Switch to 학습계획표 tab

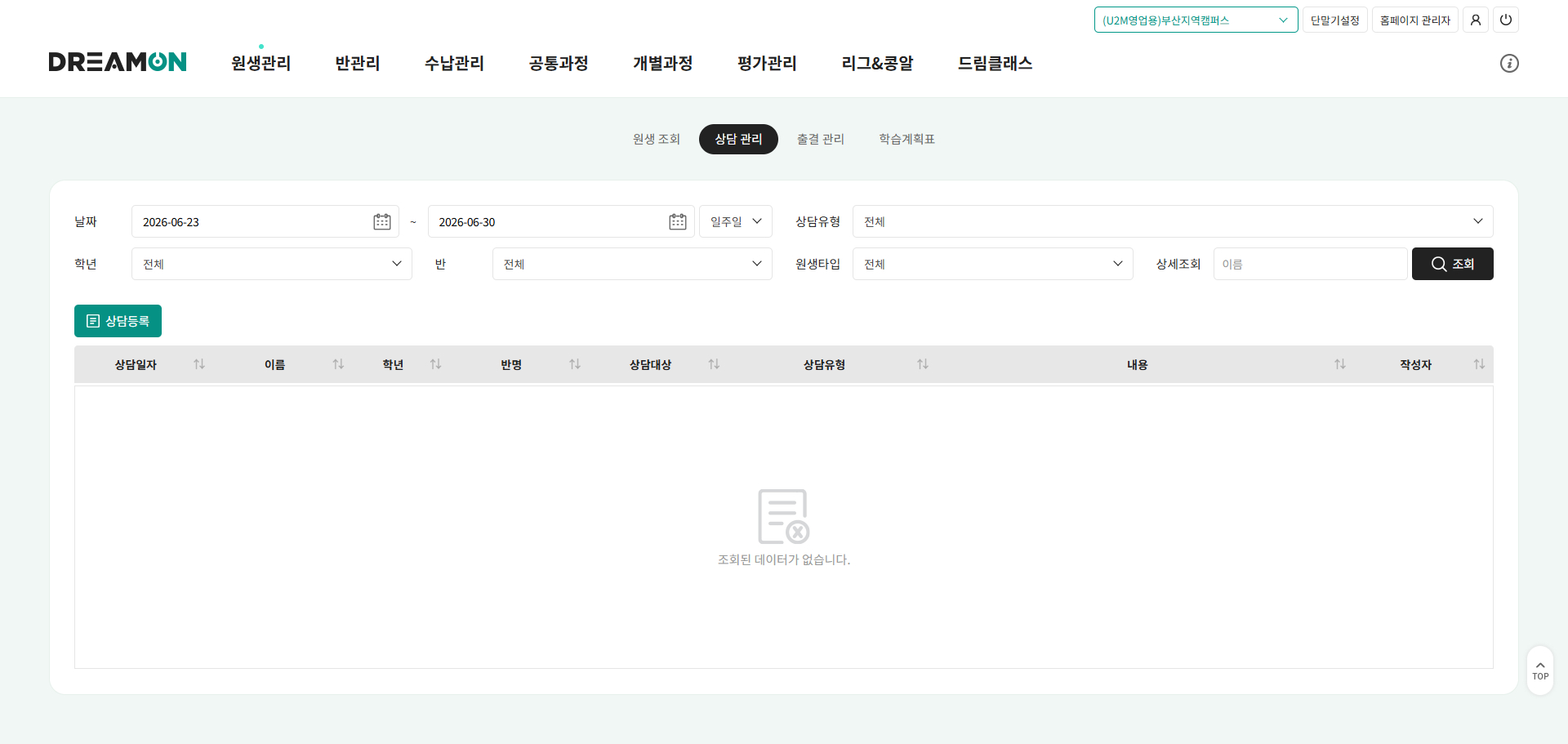(906, 139)
